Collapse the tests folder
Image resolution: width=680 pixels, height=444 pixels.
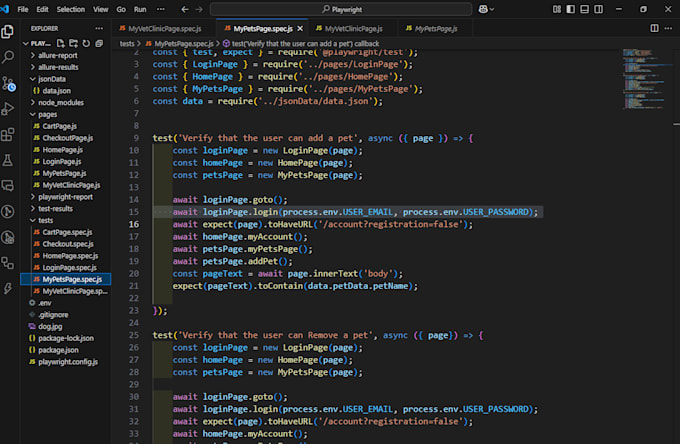(x=45, y=220)
